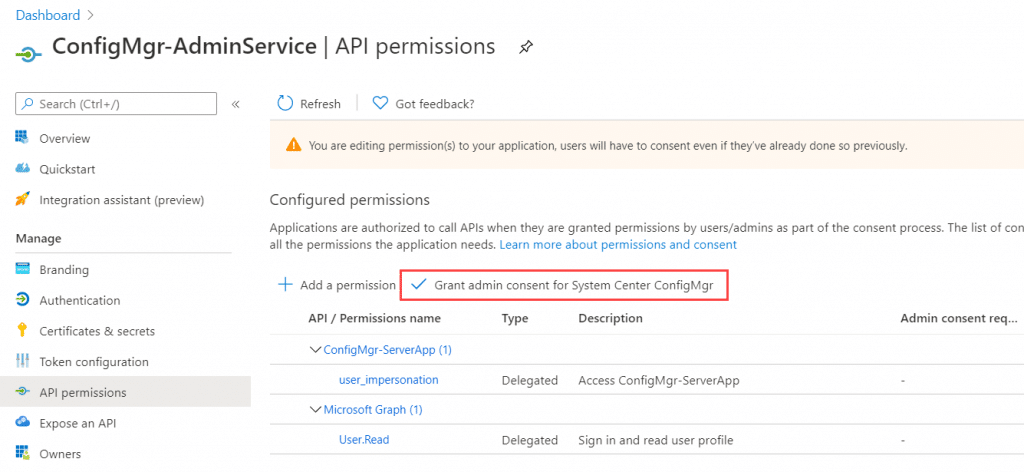Click Got feedback? text

(x=435, y=104)
